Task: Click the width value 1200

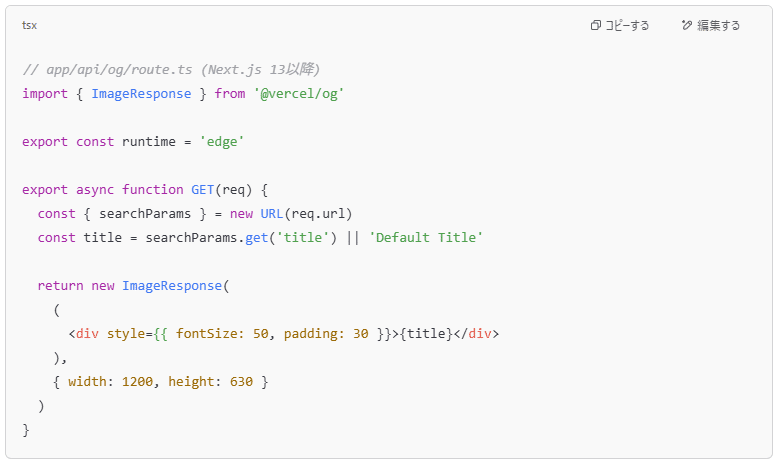Action: tap(137, 382)
